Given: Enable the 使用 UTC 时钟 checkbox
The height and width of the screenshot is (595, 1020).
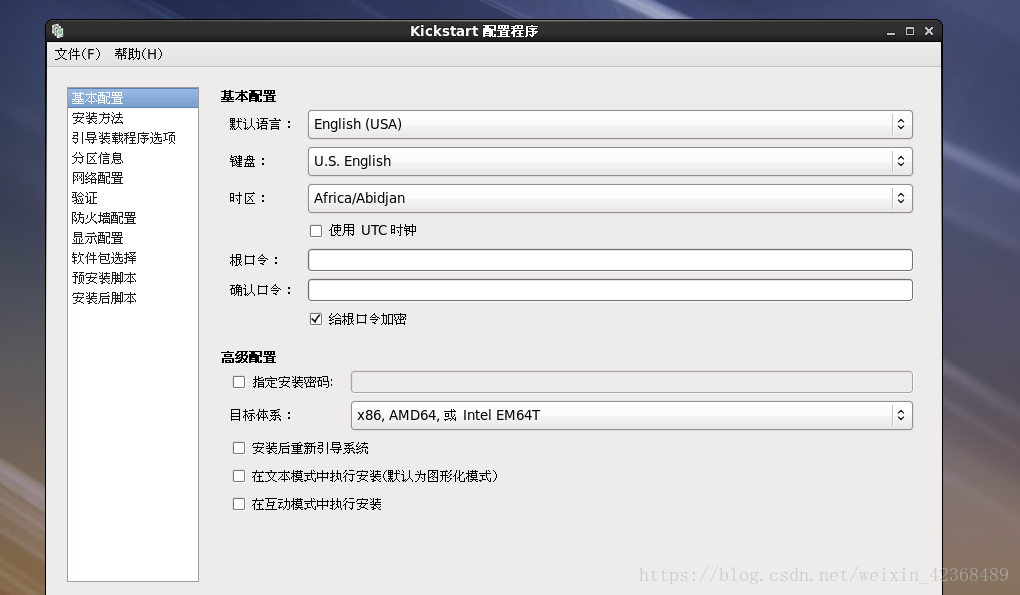Looking at the screenshot, I should coord(316,231).
